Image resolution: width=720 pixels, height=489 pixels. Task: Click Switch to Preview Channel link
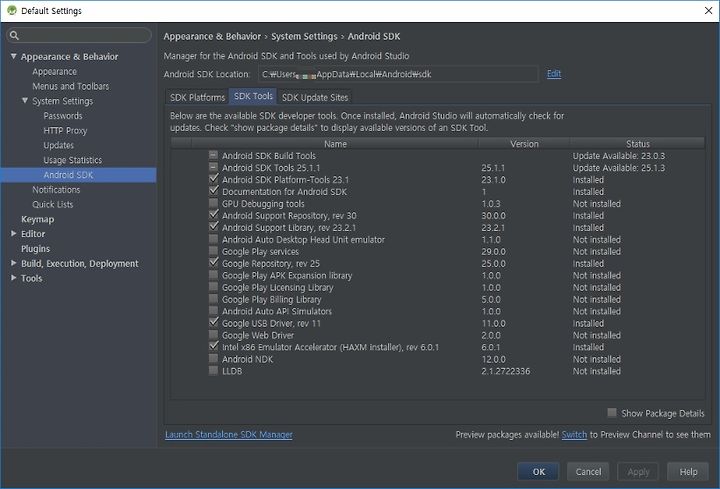[574, 434]
